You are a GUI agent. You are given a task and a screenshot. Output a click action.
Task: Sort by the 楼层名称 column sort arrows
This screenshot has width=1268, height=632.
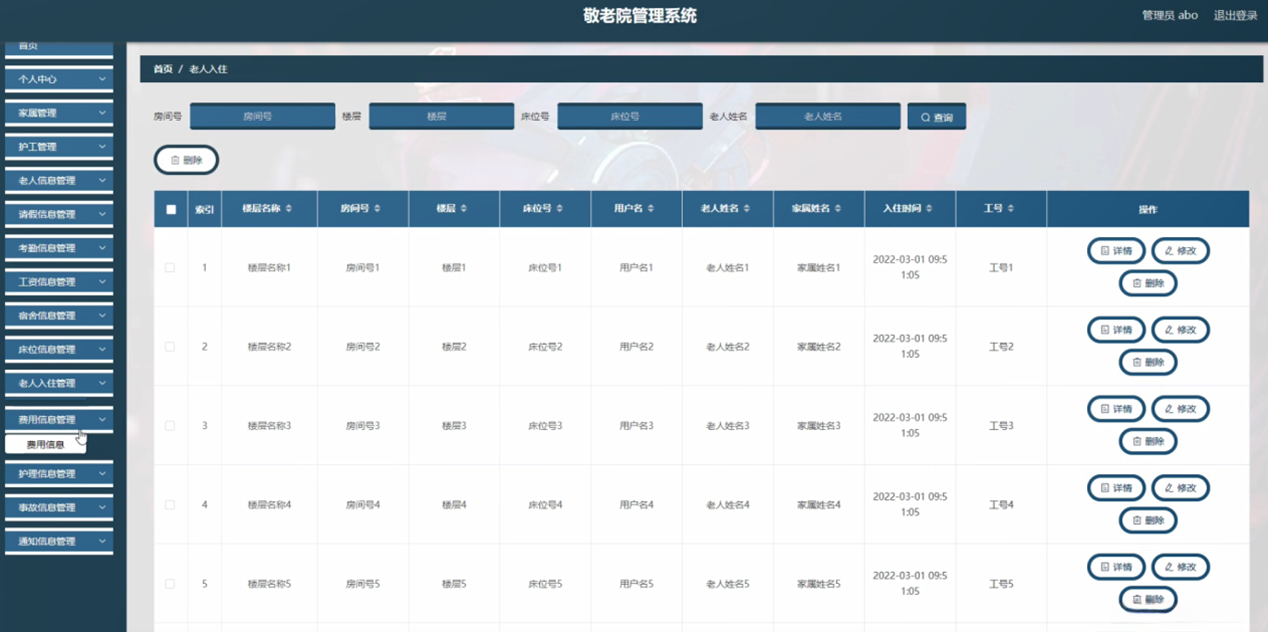[x=289, y=209]
